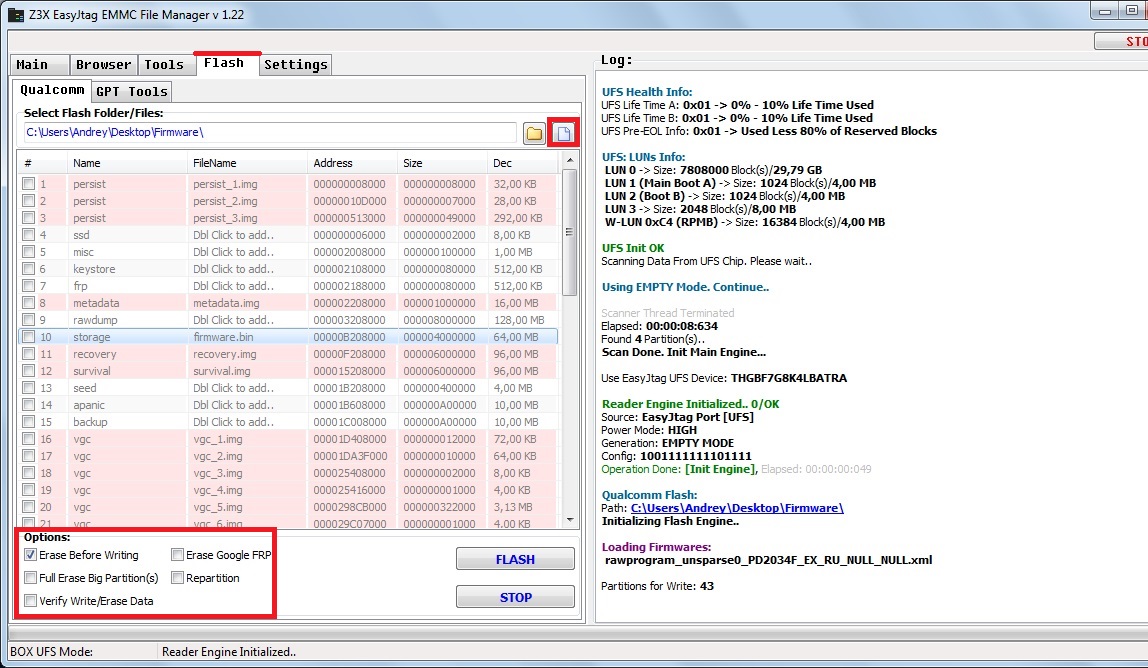Switch to the Main tab
1148x668 pixels.
33,65
